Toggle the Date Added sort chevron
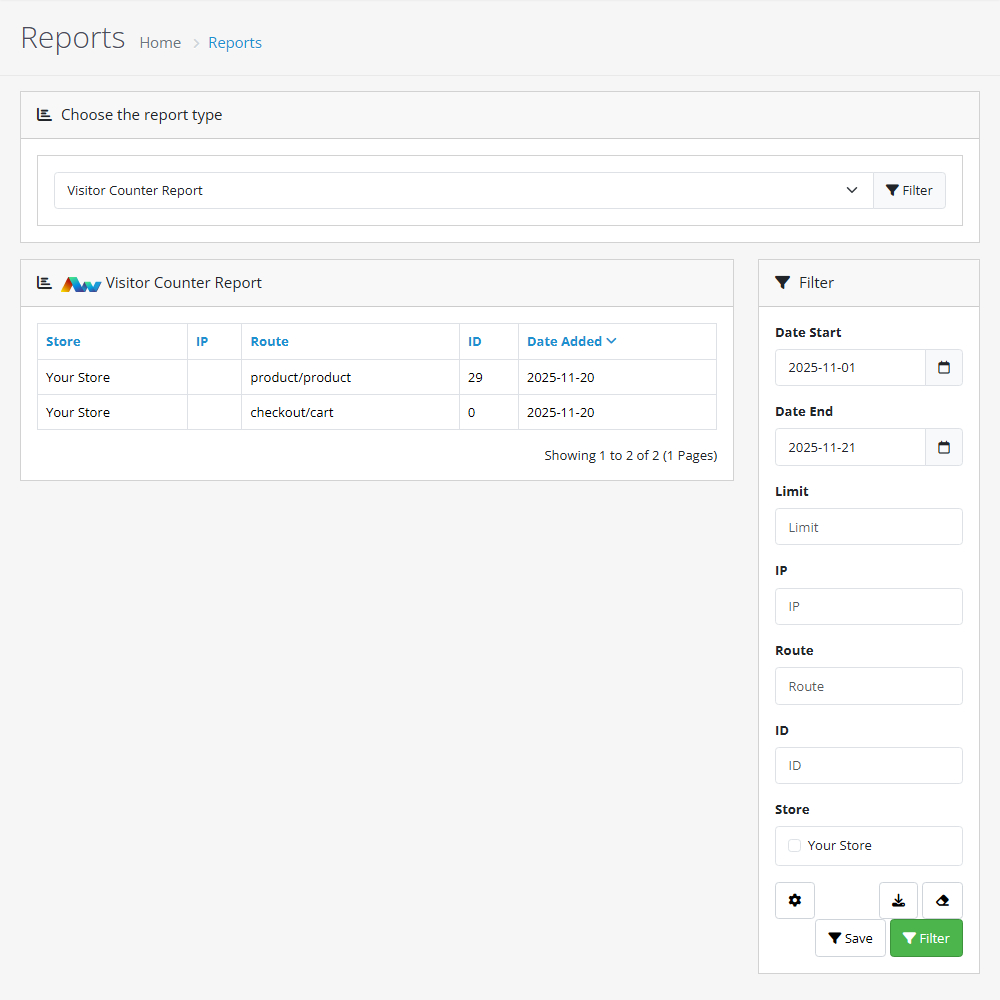Screen dimensions: 1000x1000 (611, 341)
